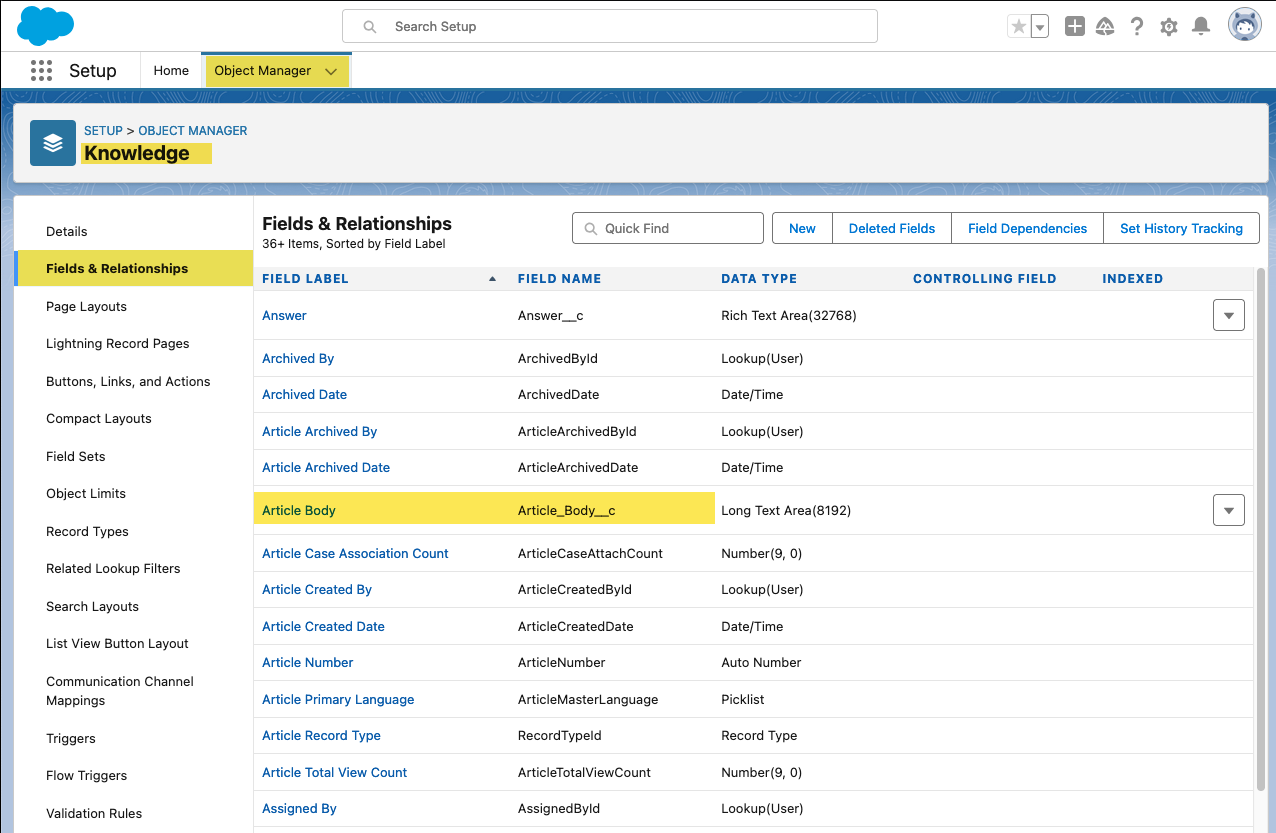The width and height of the screenshot is (1276, 833).
Task: Open your user avatar picture
Action: coord(1244,23)
